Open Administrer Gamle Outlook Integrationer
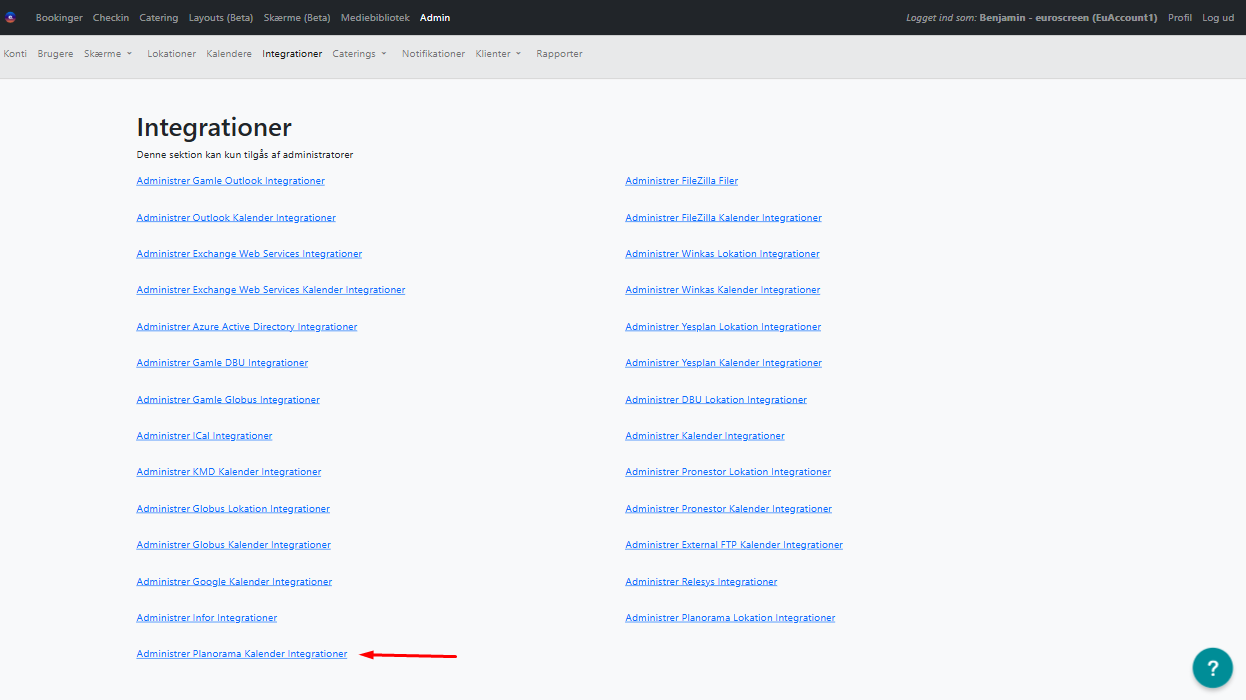Image resolution: width=1246 pixels, height=700 pixels. (x=231, y=181)
